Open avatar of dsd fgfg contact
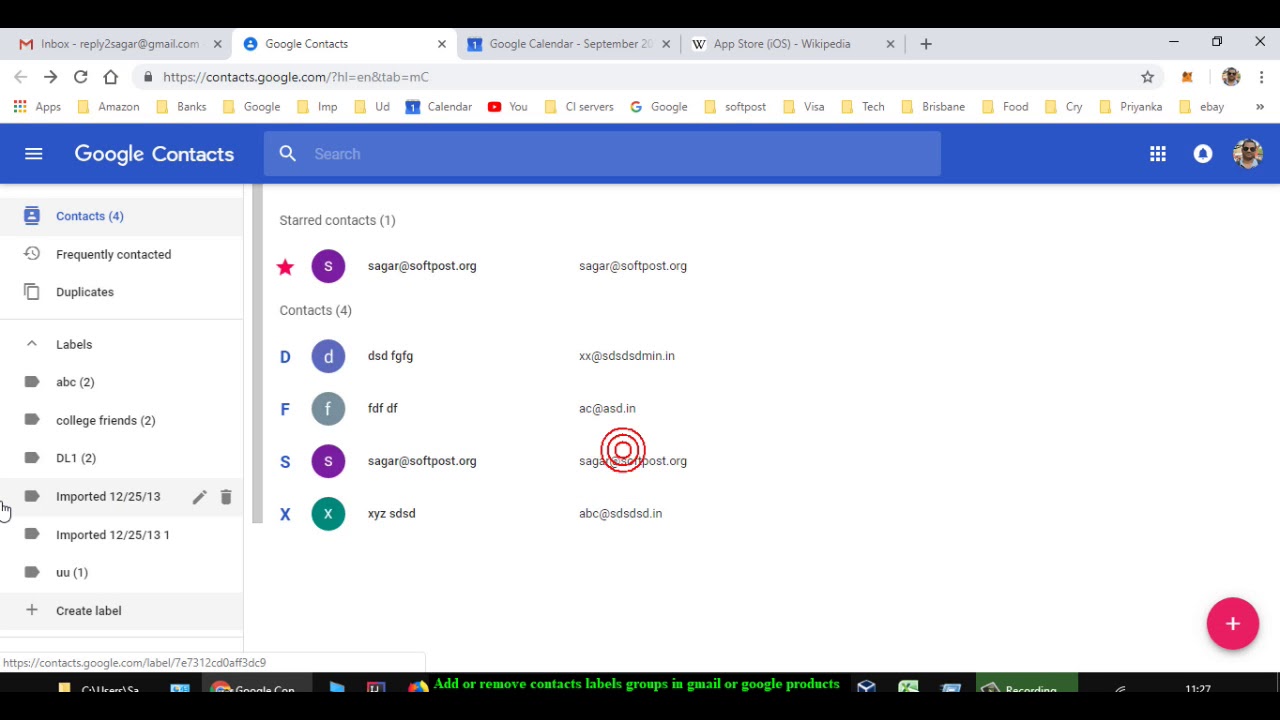 (x=328, y=356)
